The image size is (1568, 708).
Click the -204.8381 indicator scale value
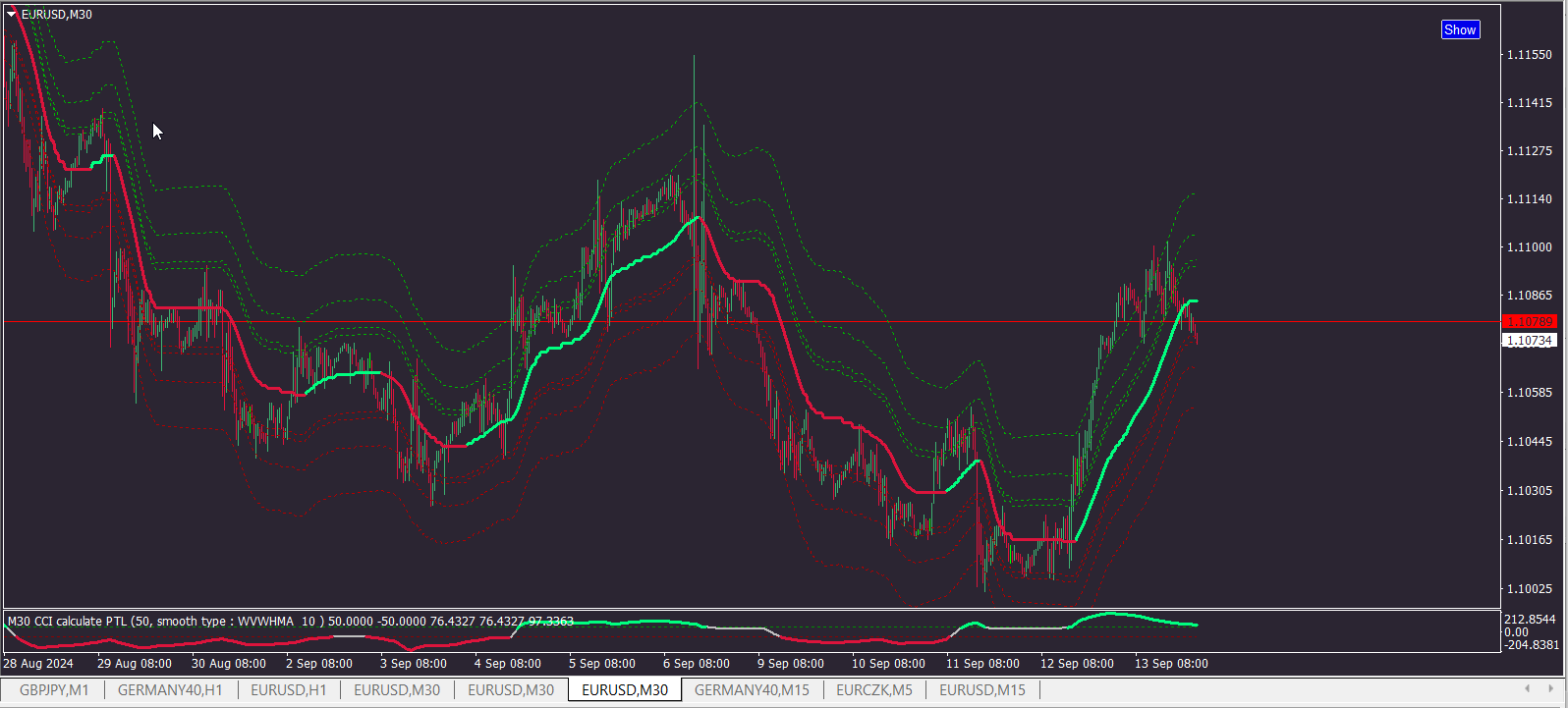(1532, 644)
